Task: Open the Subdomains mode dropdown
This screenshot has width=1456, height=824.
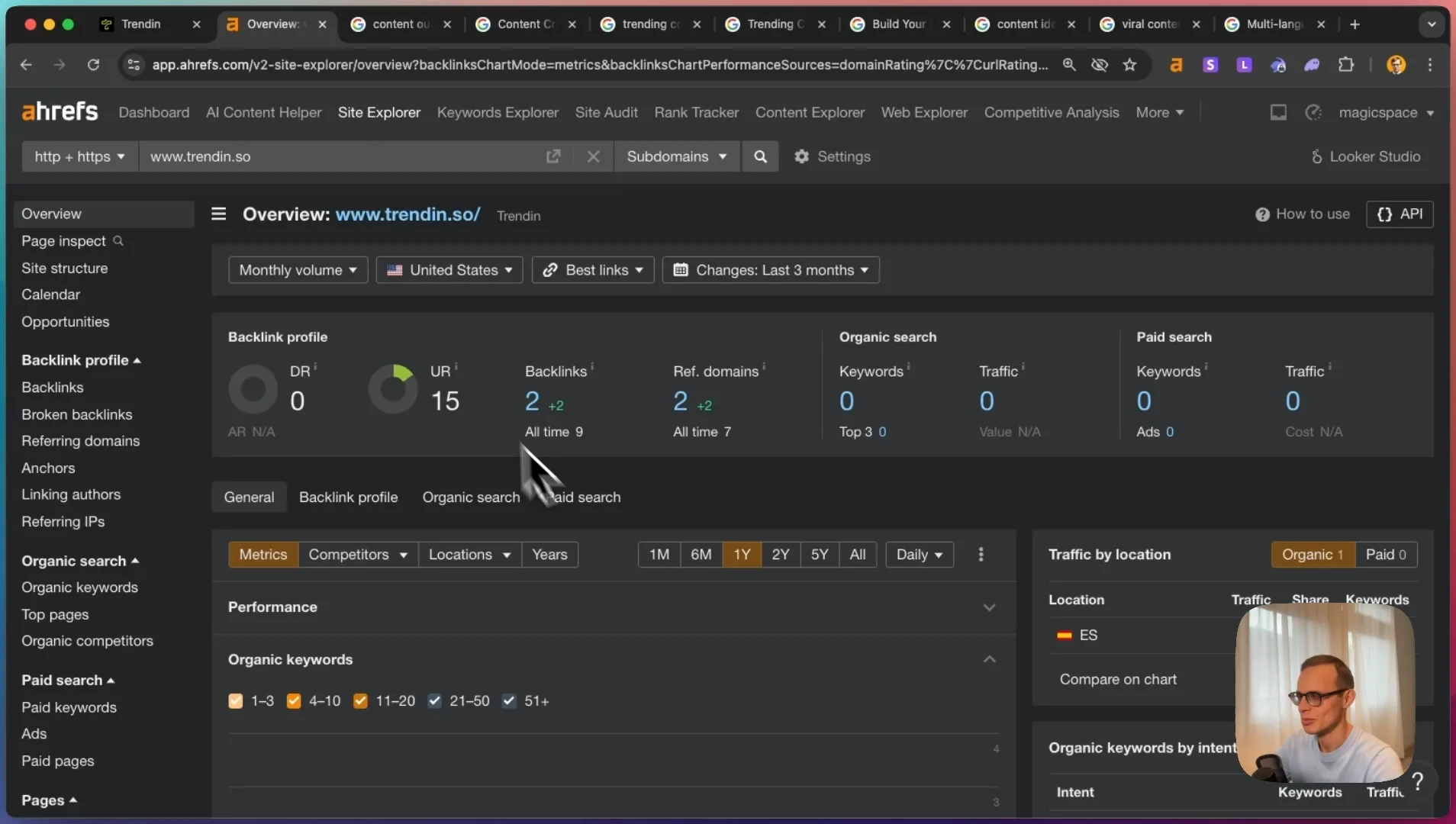Action: [x=677, y=156]
